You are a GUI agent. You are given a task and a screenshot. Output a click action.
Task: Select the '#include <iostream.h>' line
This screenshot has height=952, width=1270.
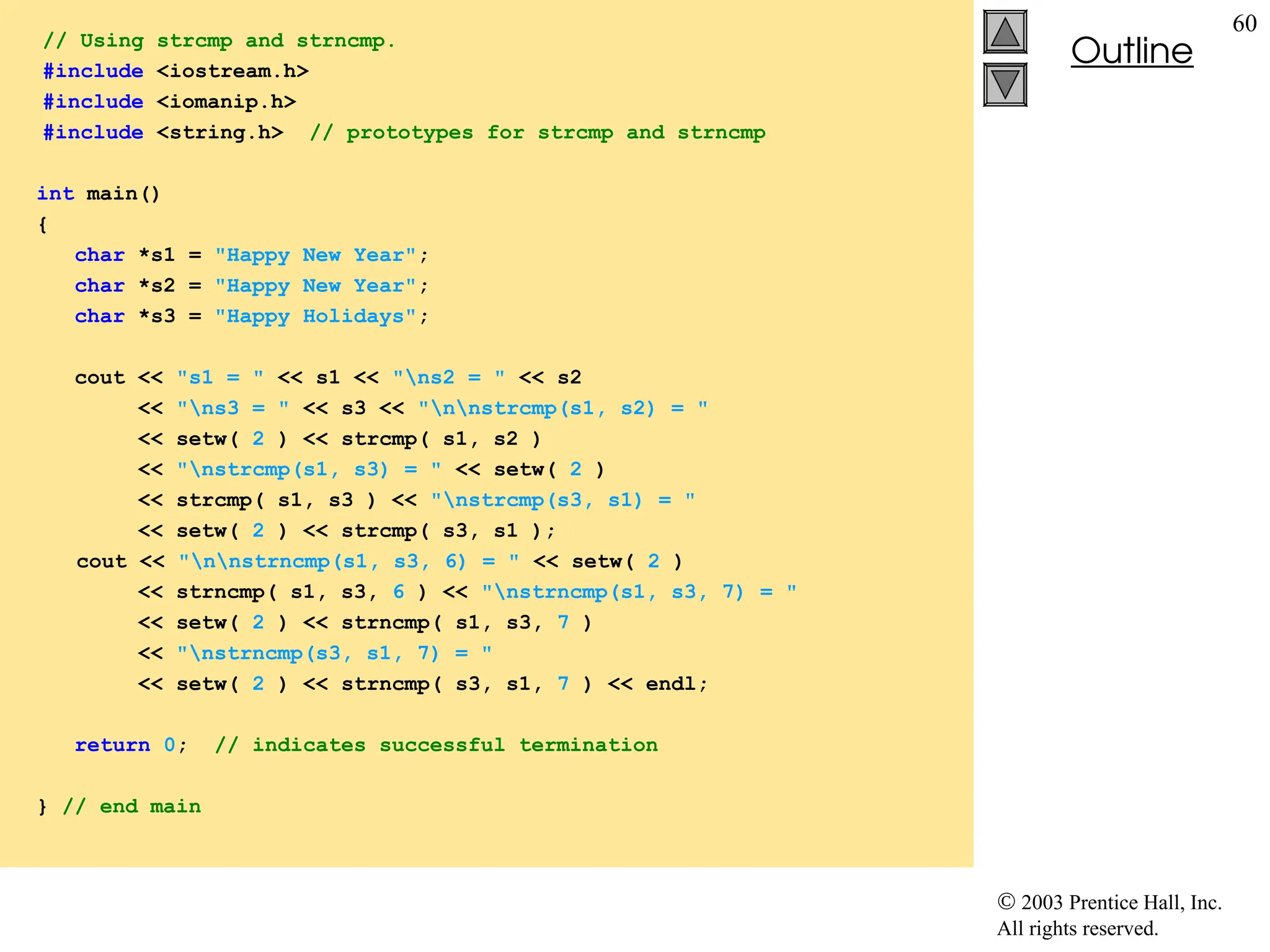tap(175, 71)
